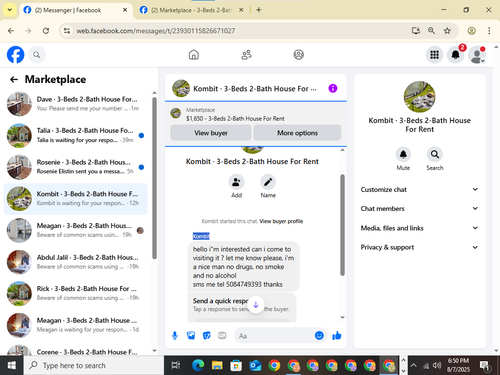This screenshot has width=500, height=375.
Task: Open conversation information purple icon
Action: click(333, 88)
